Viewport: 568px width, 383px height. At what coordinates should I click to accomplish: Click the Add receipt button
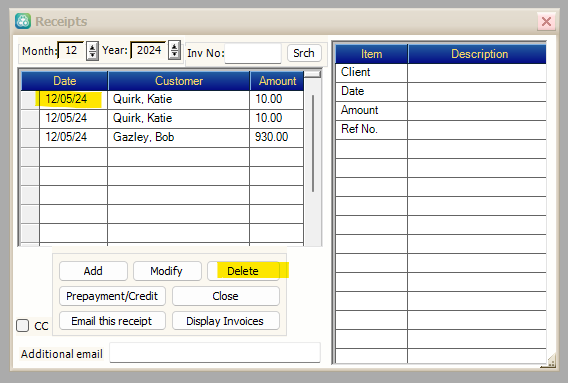pyautogui.click(x=93, y=271)
